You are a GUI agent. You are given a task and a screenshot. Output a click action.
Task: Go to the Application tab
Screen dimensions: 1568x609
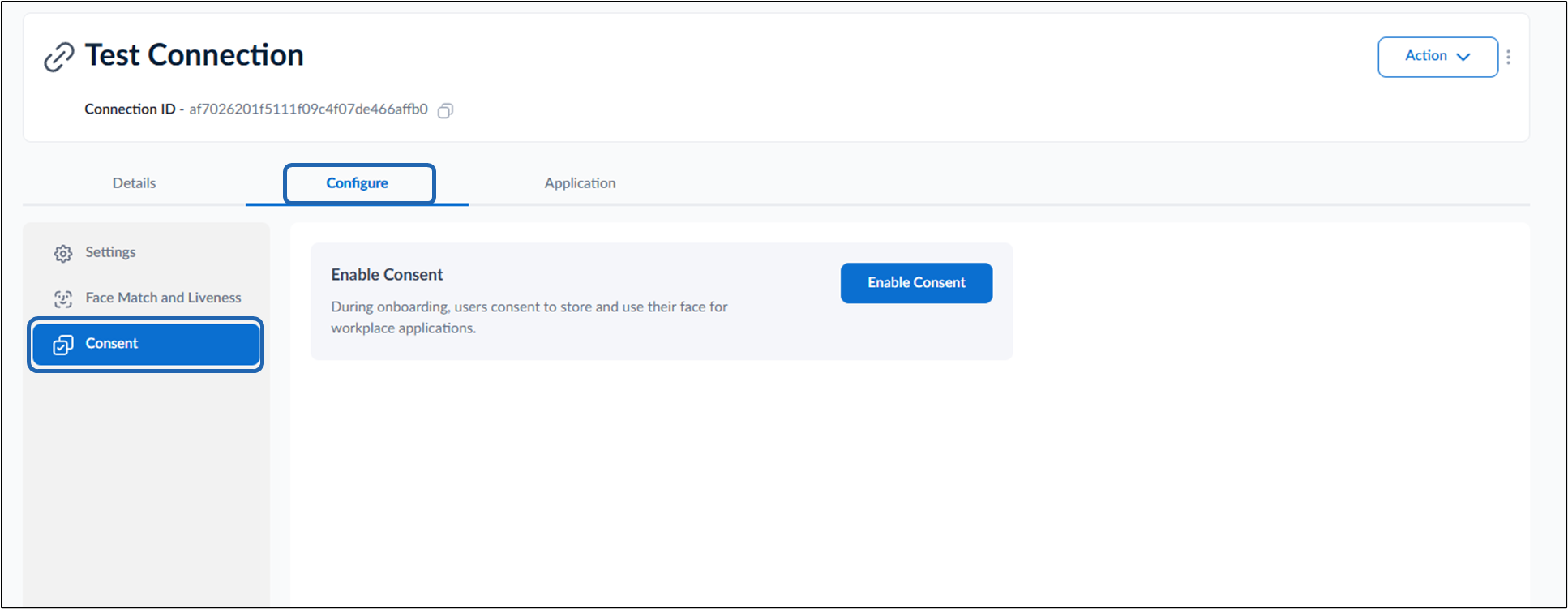580,183
